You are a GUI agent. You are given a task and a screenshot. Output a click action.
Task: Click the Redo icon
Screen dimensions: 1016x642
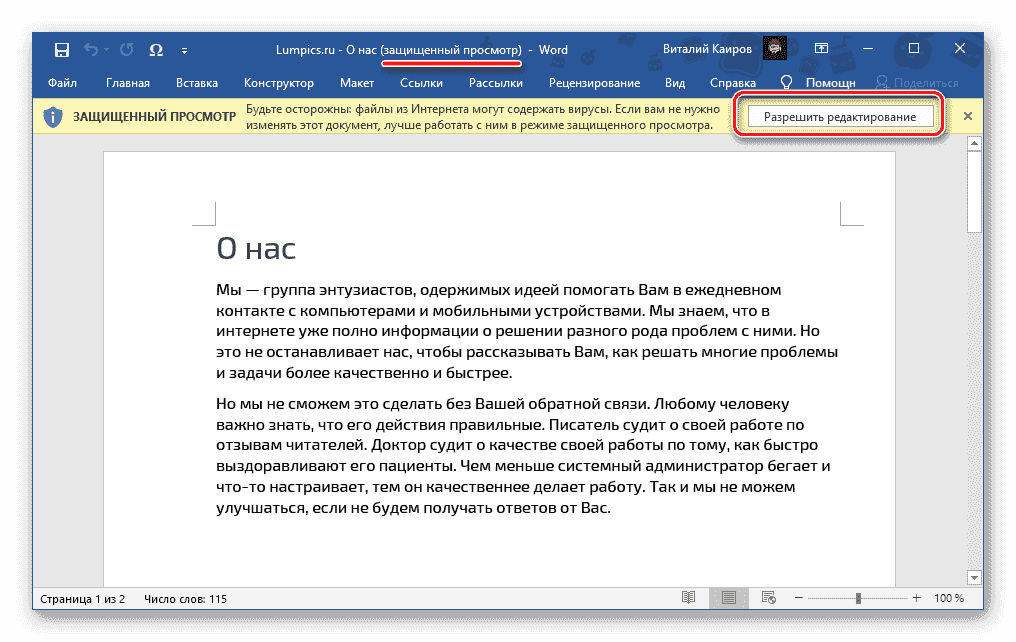point(126,48)
